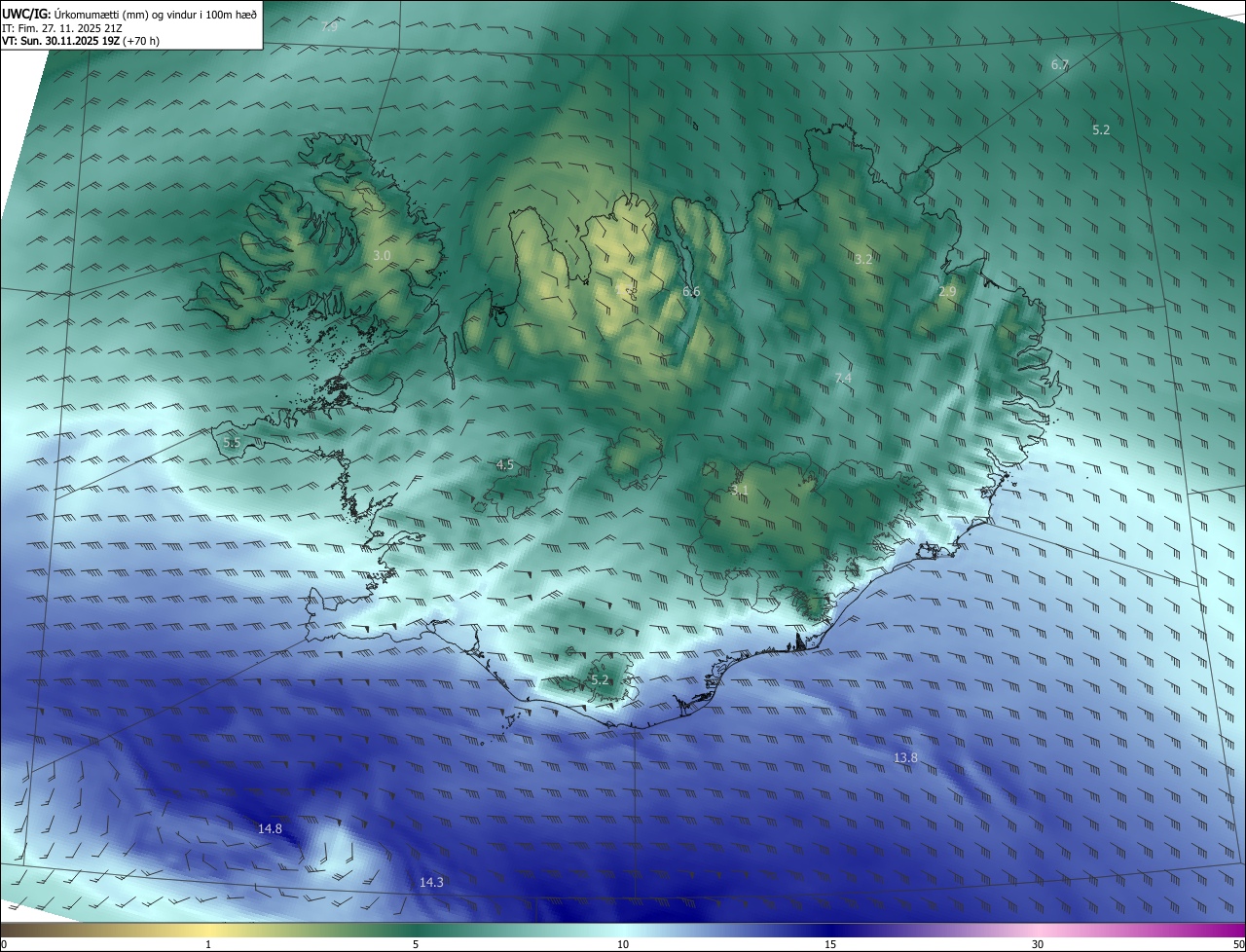Screen dimensions: 1246x952
Task: Click the 14.3 value over the sea
Action: [431, 882]
